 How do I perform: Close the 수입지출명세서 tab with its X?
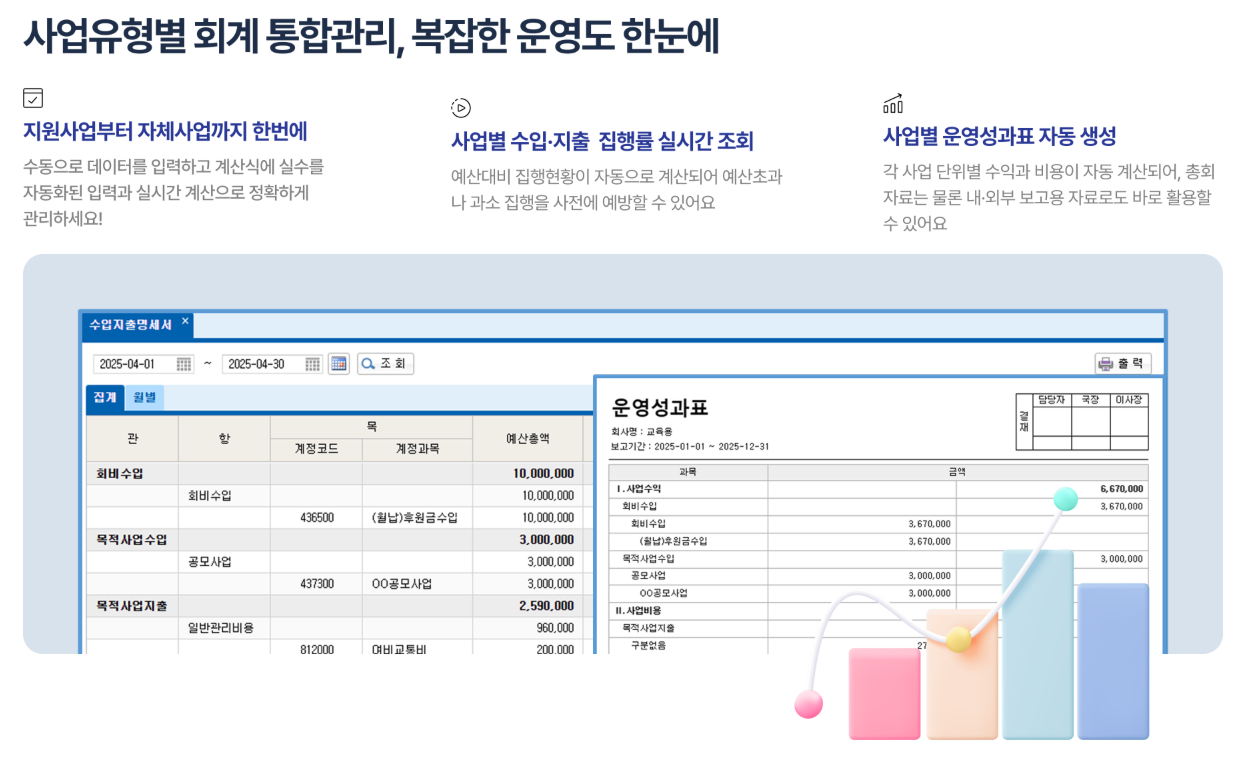[x=185, y=323]
